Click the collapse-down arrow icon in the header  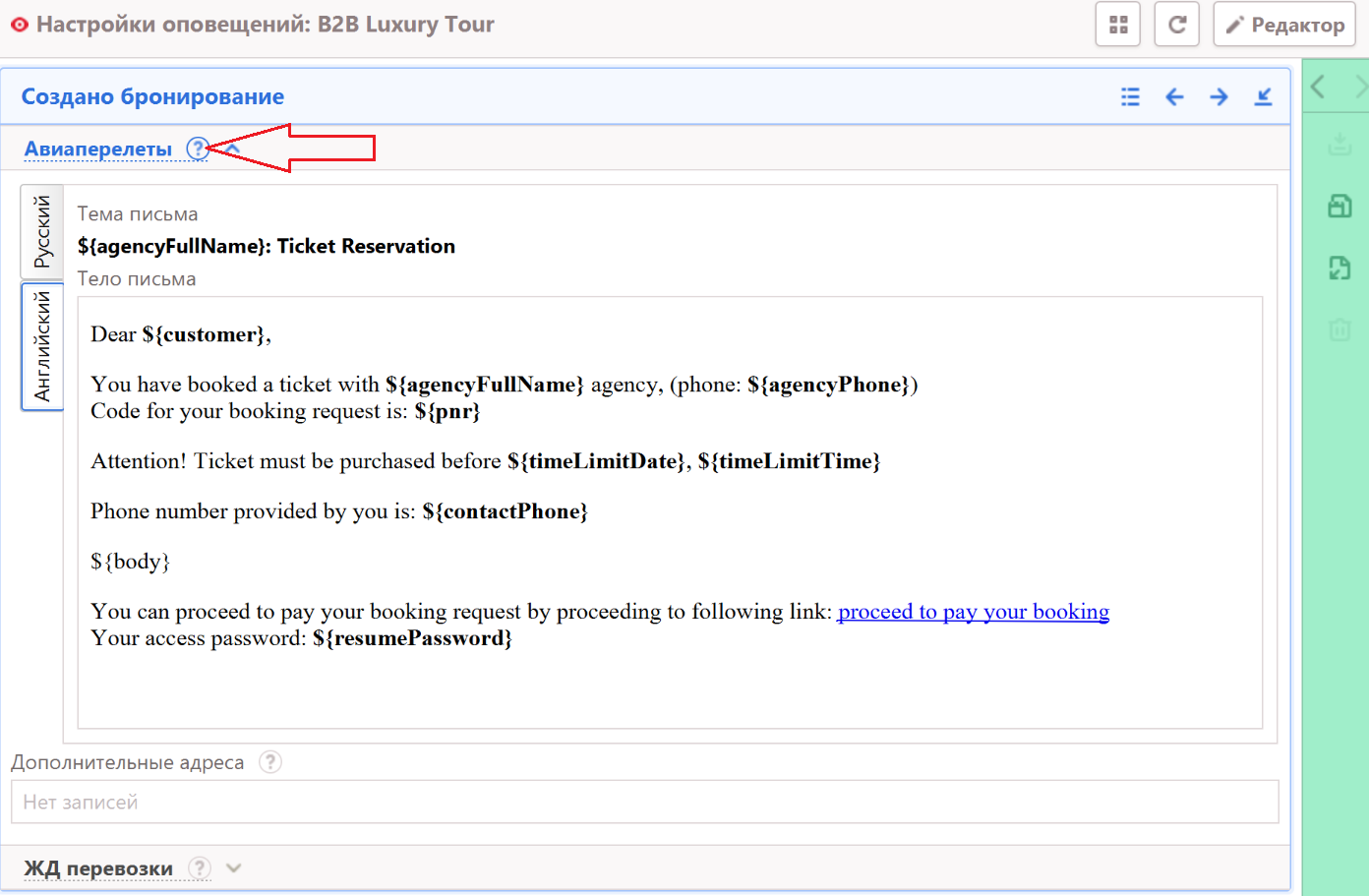click(x=1264, y=96)
